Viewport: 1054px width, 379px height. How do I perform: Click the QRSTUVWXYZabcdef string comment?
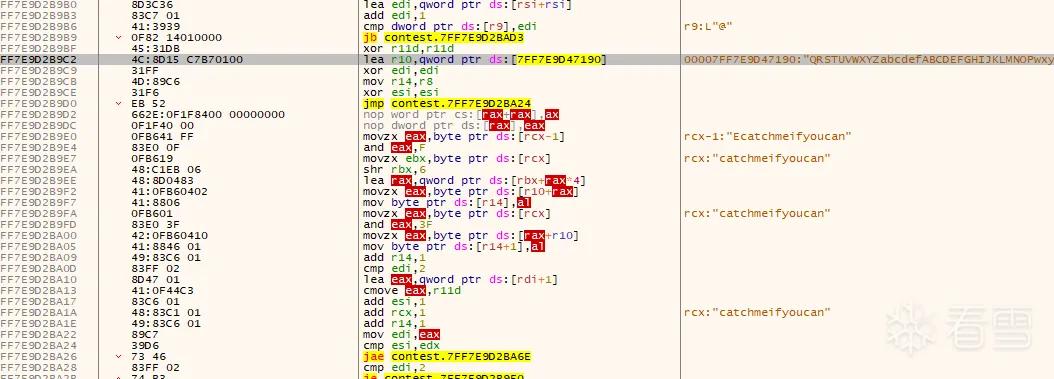[868, 59]
